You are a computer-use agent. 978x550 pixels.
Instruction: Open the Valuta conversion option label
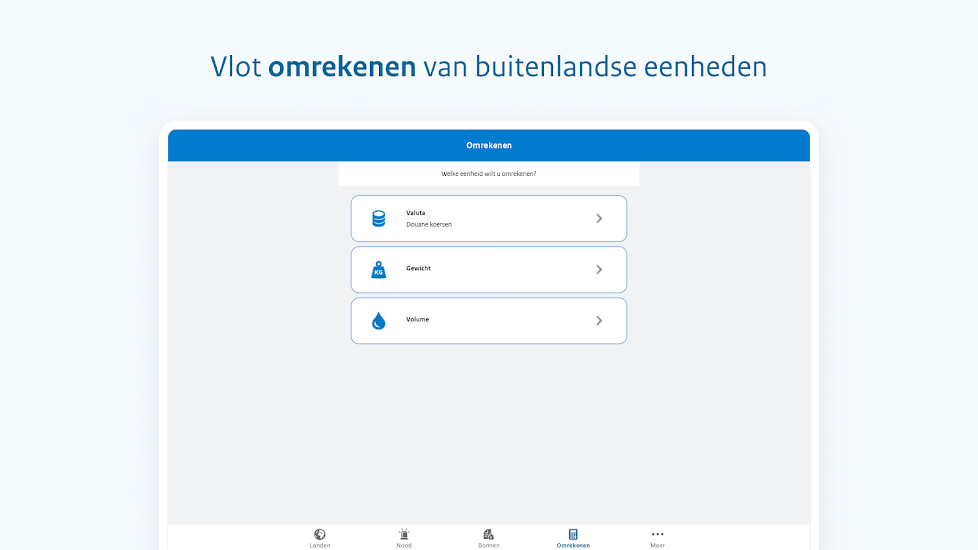pyautogui.click(x=415, y=212)
